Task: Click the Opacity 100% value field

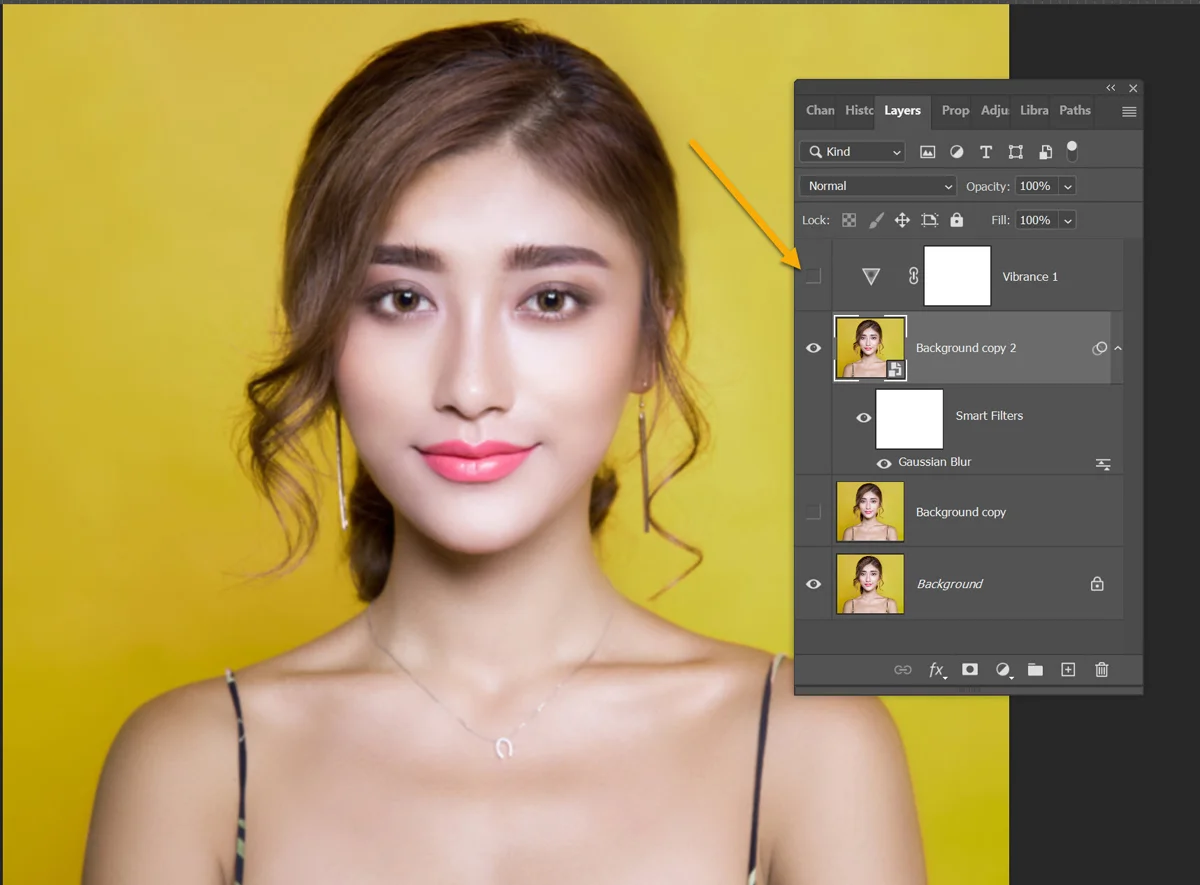Action: coord(1036,186)
